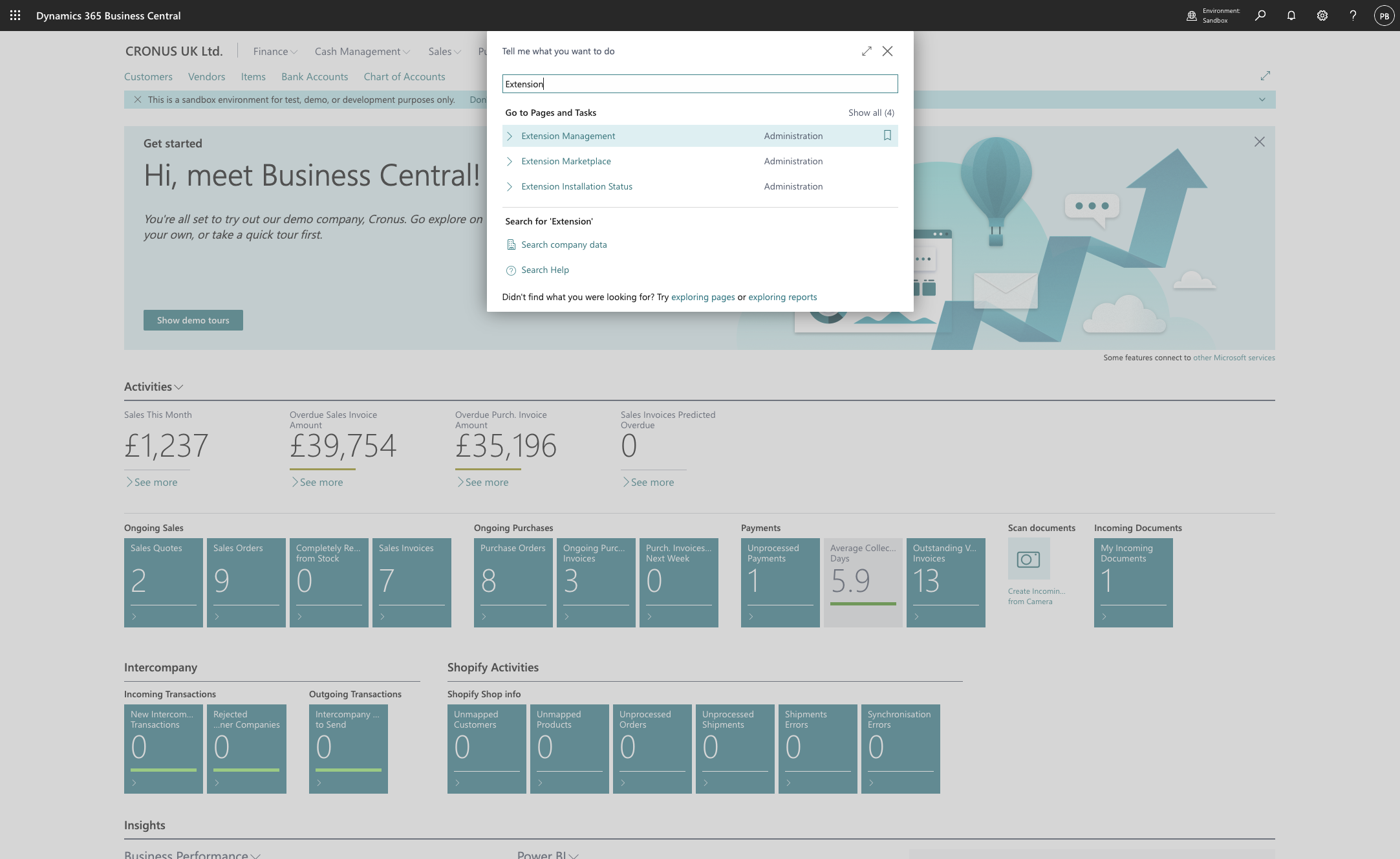This screenshot has height=859, width=1400.
Task: Dismiss the sandbox notification with the X
Action: [138, 100]
